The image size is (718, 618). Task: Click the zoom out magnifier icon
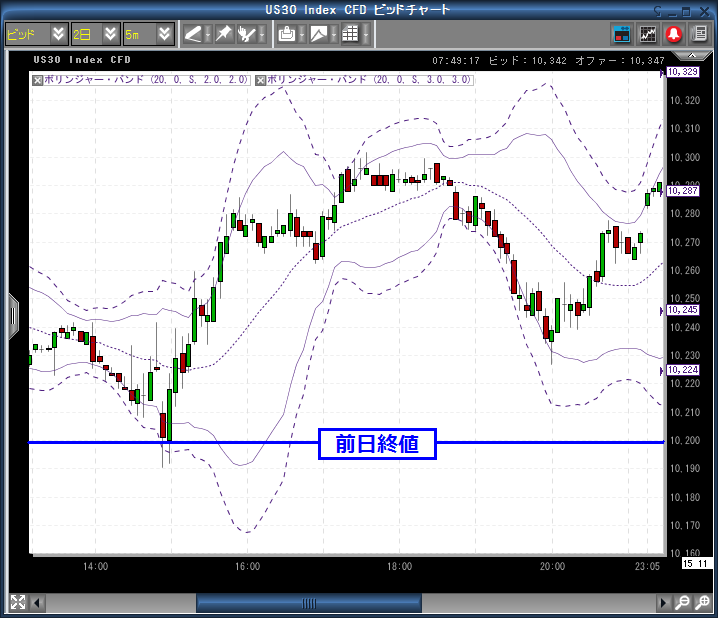point(701,603)
